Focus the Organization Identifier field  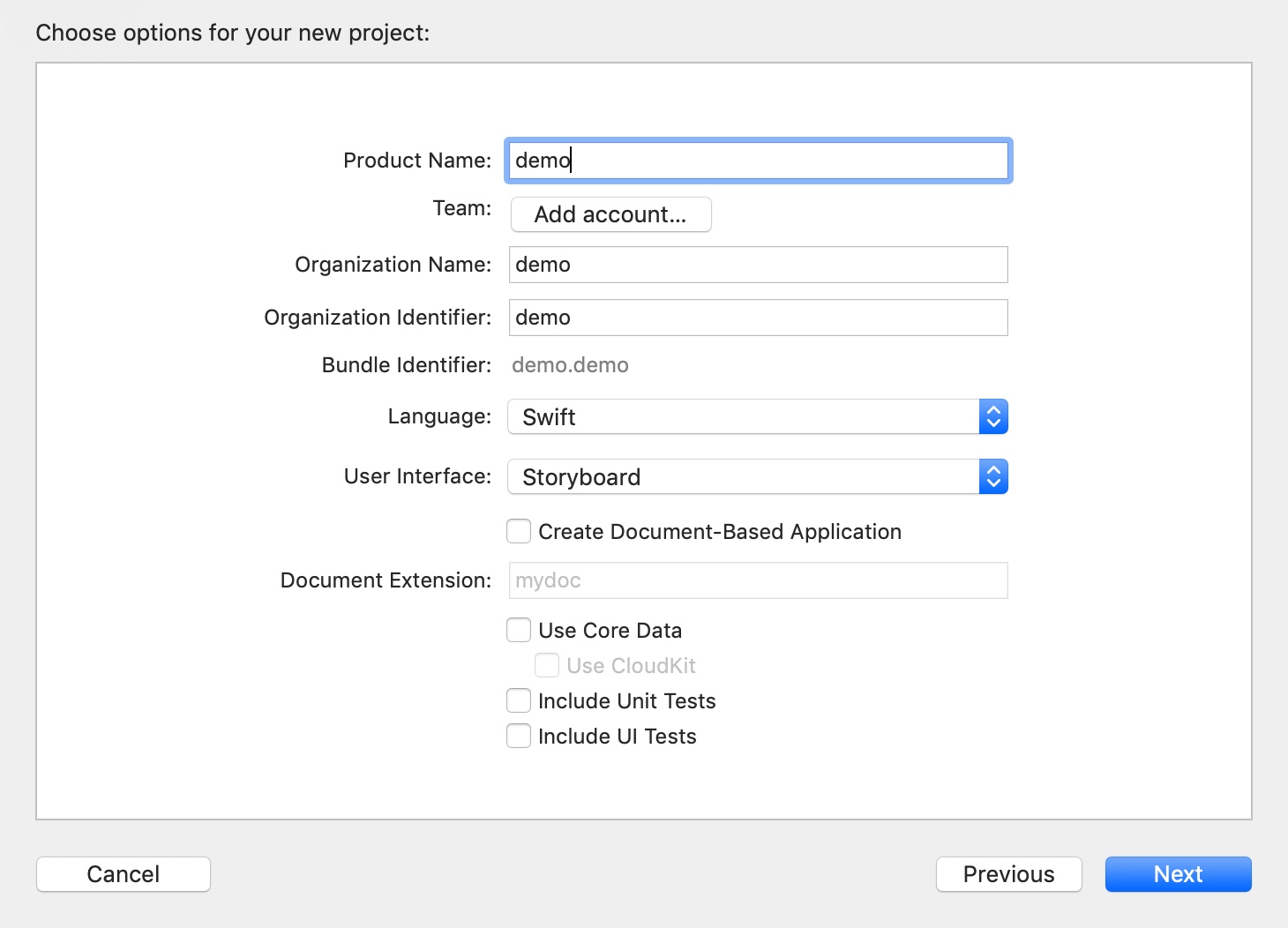tap(758, 318)
